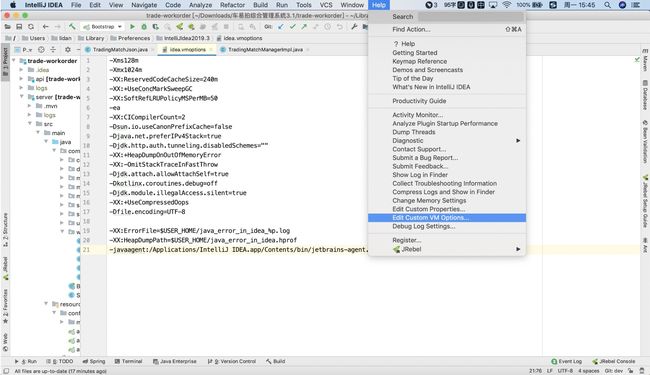The width and height of the screenshot is (650, 375).
Task: Click Git update project blue arrow icon
Action: (281, 27)
